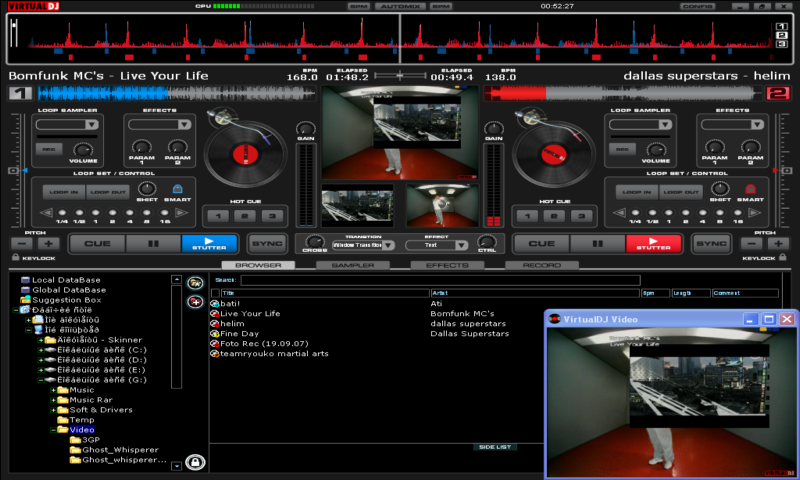Click right loop length next arrow

click(755, 213)
